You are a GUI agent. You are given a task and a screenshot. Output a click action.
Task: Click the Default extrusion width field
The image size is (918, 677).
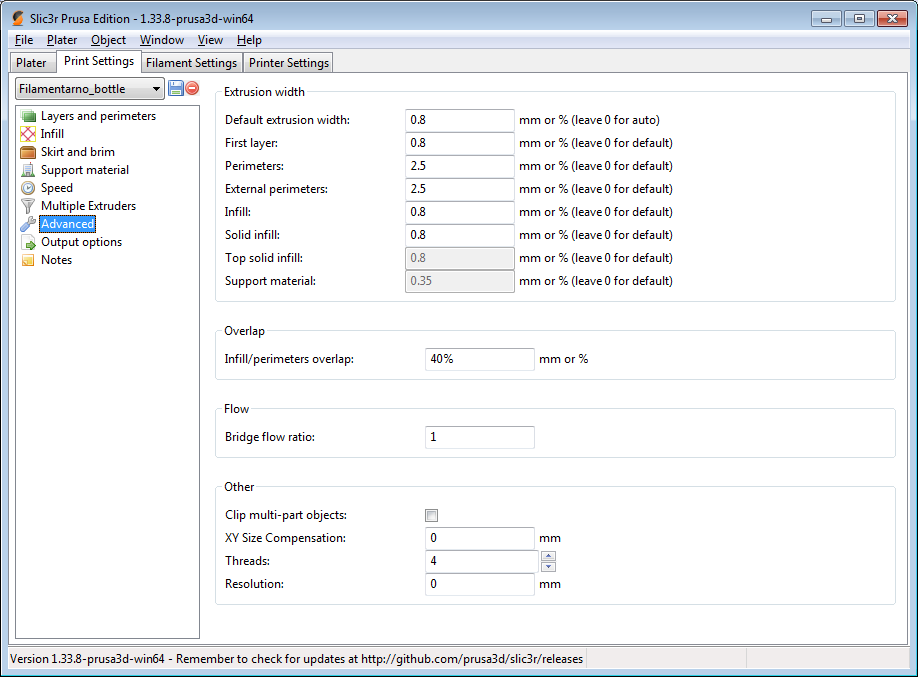(460, 120)
